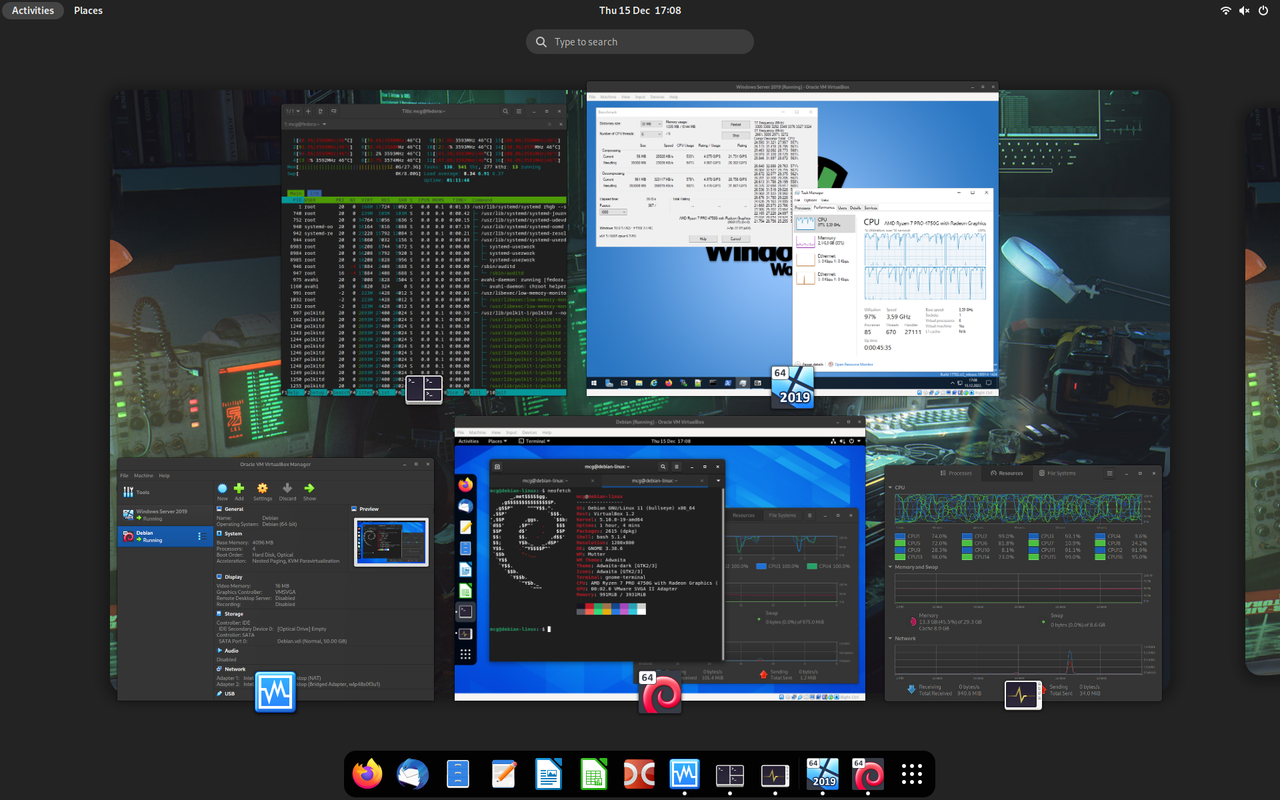Open the Machine menu in VirtualBox Manager
The width and height of the screenshot is (1280, 800).
pyautogui.click(x=143, y=476)
